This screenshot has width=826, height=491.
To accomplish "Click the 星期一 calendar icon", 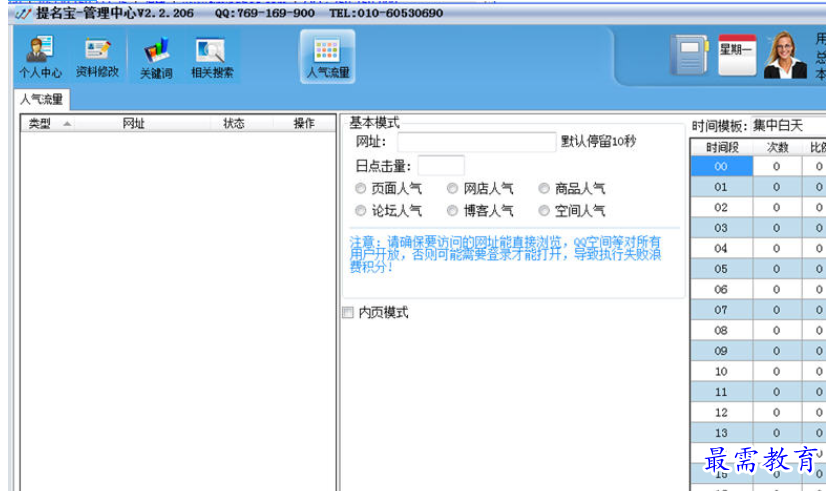I will click(737, 55).
